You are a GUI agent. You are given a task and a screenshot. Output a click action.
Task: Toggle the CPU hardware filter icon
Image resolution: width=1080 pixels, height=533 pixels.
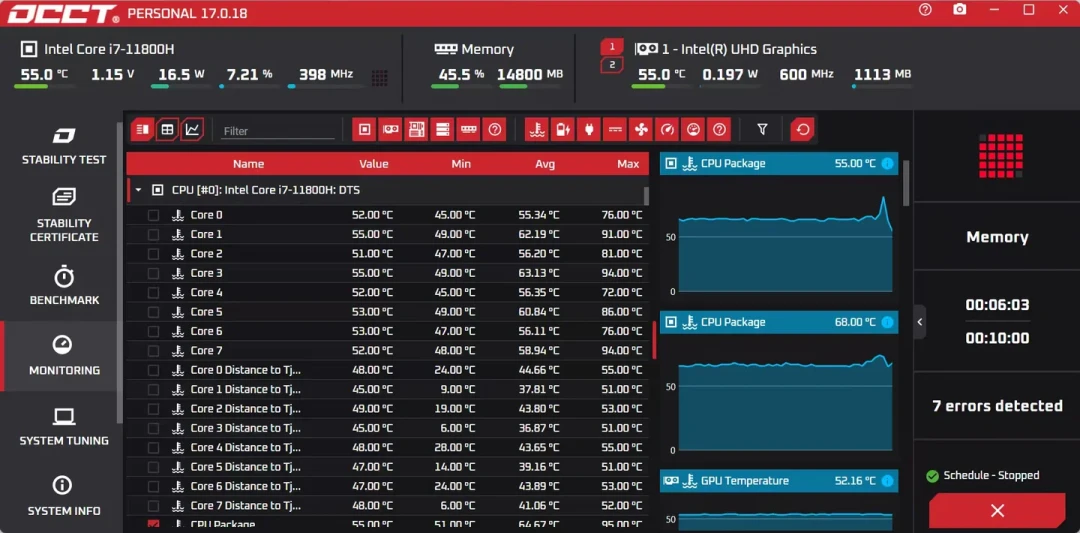364,129
